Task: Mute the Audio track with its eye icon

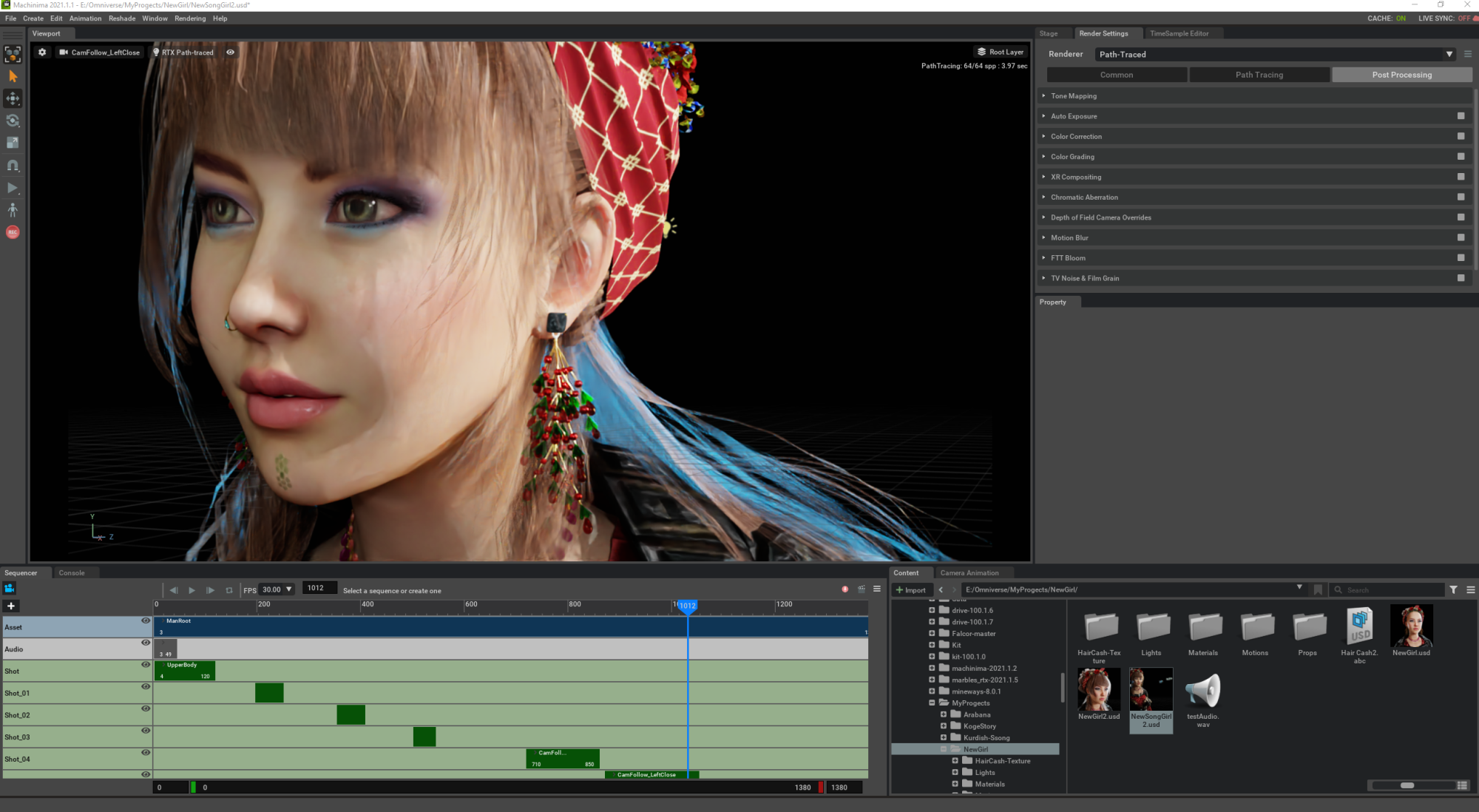Action: click(x=146, y=643)
